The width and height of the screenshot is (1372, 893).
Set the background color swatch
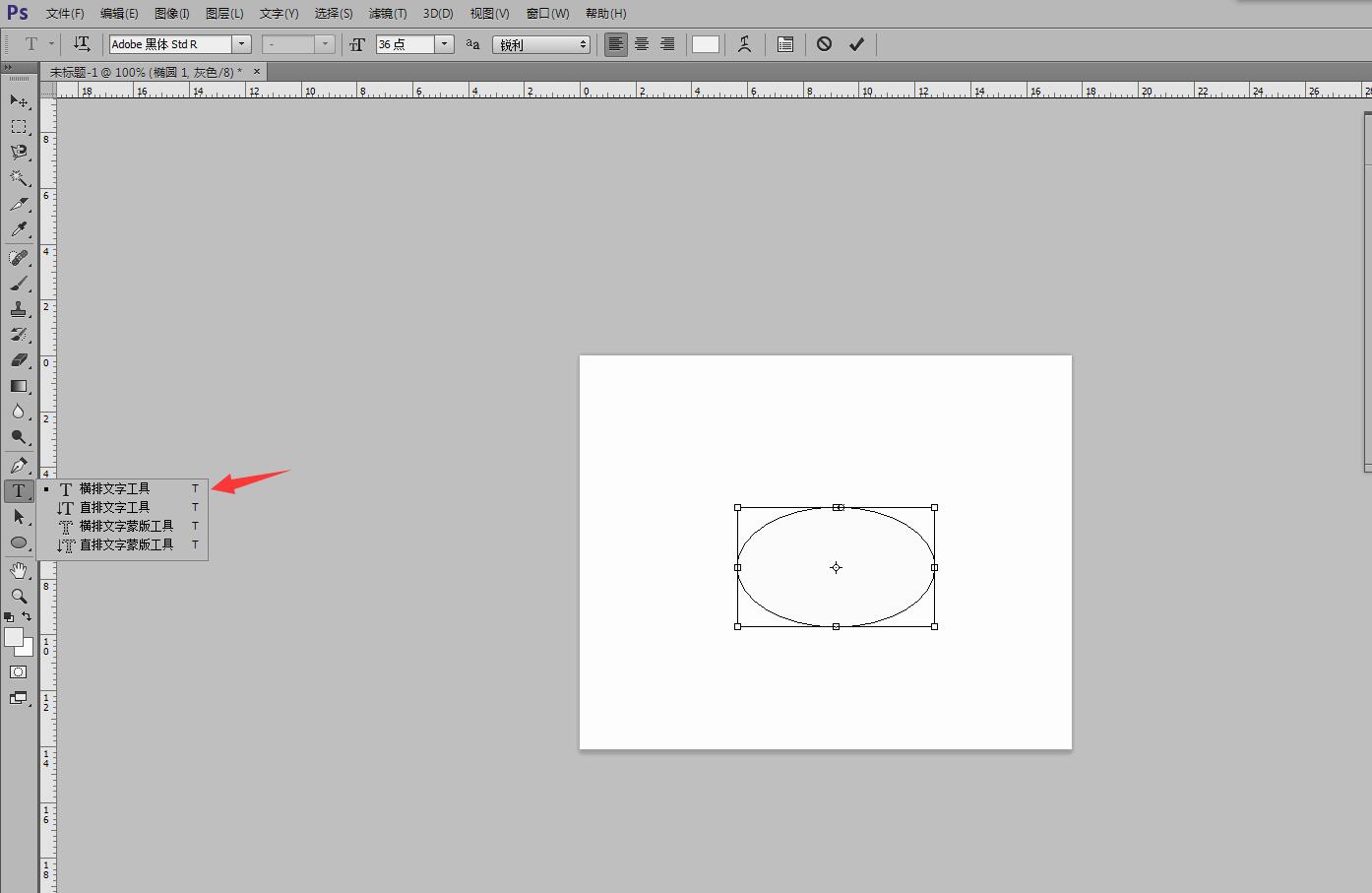(x=28, y=650)
